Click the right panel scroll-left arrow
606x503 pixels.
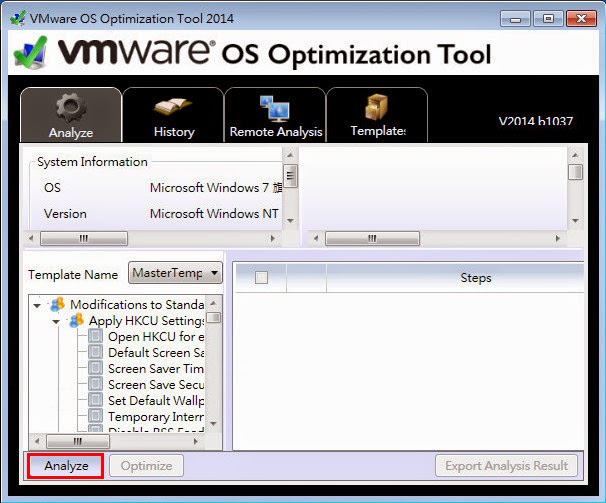coord(316,238)
